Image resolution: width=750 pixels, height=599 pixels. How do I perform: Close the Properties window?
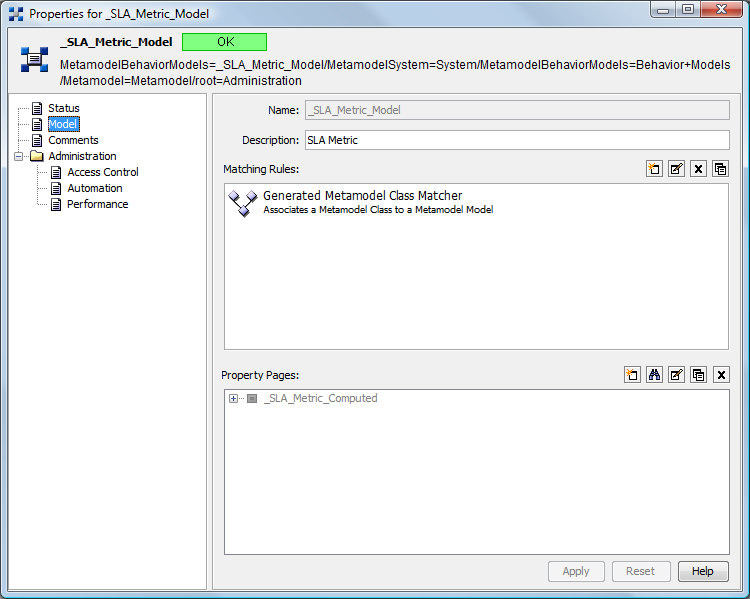[721, 10]
